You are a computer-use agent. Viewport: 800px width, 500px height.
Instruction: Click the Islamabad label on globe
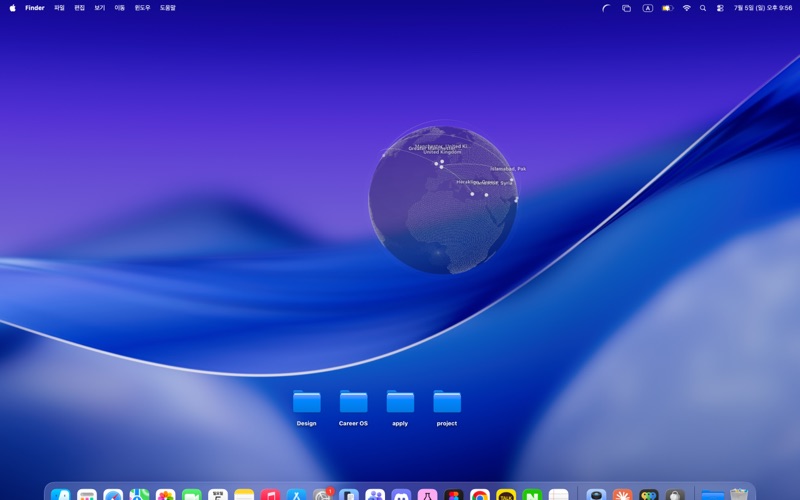pos(508,169)
